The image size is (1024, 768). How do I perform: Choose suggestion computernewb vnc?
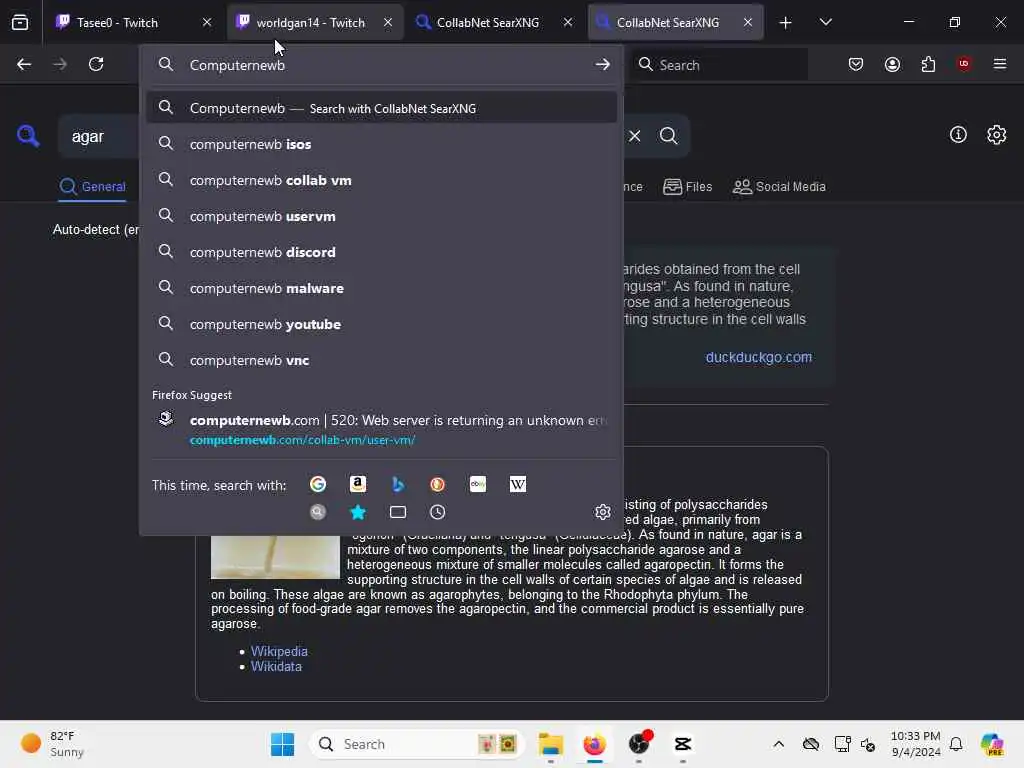381,360
